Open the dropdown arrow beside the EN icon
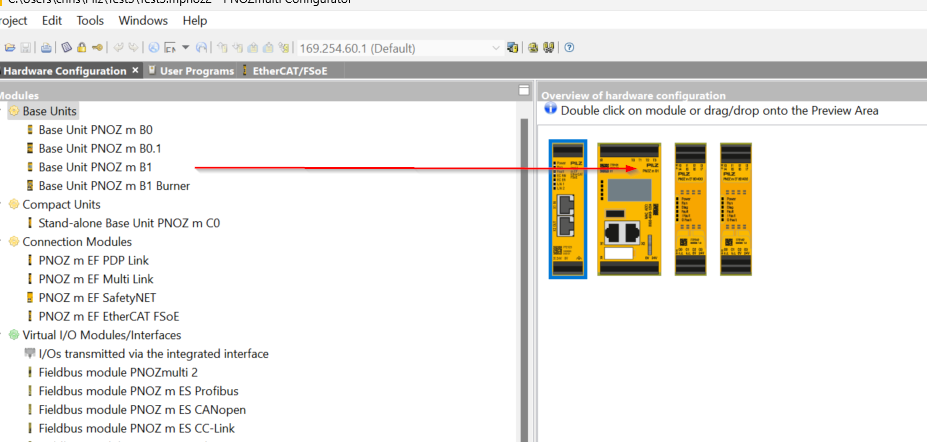The height and width of the screenshot is (442, 927). (x=185, y=48)
